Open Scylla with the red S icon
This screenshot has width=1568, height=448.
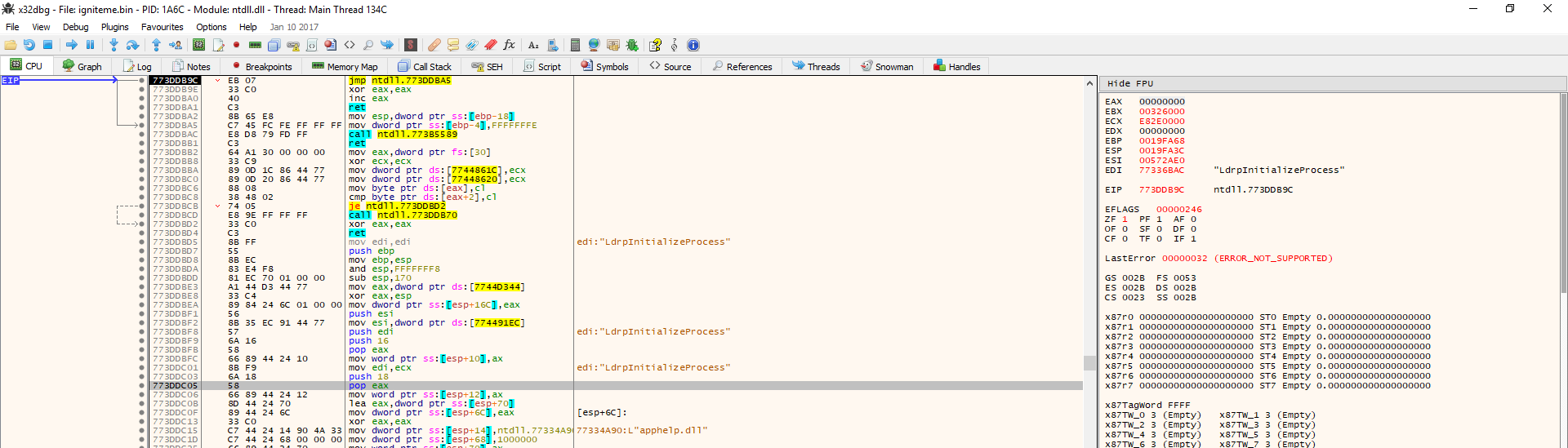point(411,45)
